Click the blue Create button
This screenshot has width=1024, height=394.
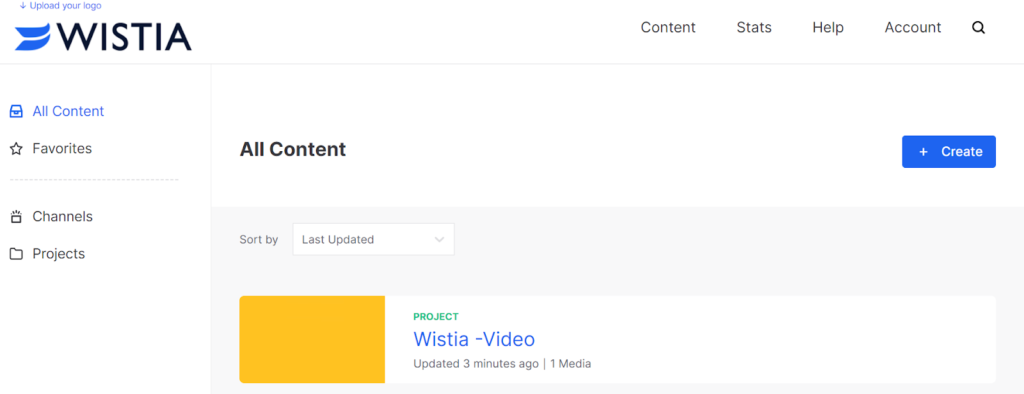[949, 152]
